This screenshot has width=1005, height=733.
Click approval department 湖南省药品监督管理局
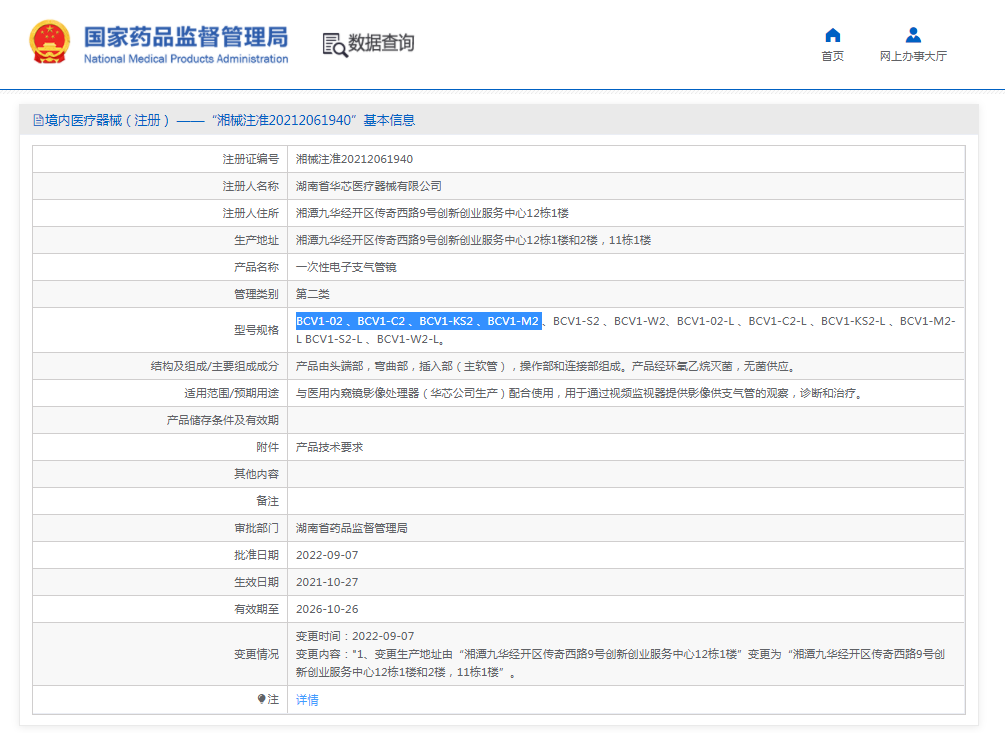352,528
